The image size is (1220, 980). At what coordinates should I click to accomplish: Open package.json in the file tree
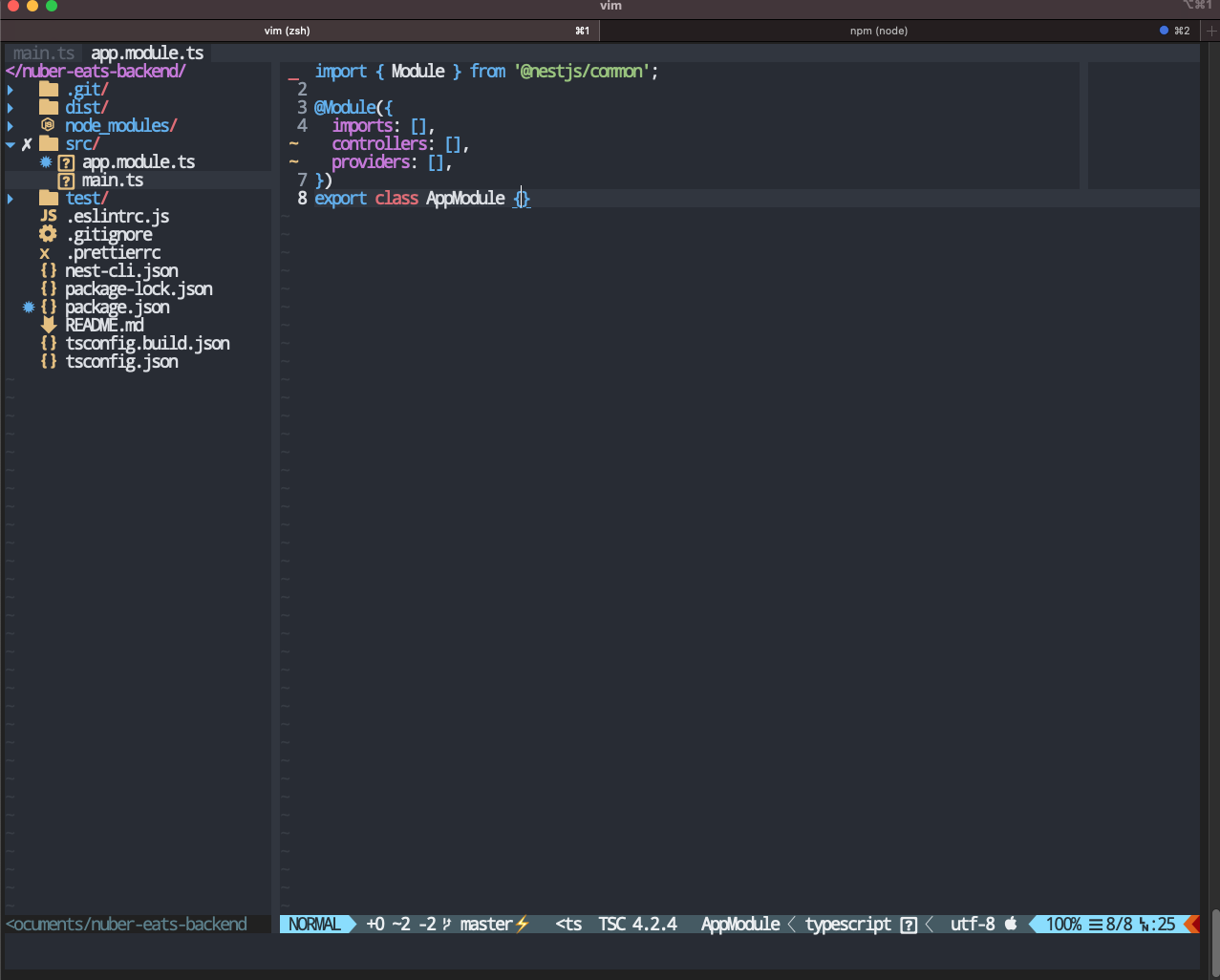(x=118, y=308)
